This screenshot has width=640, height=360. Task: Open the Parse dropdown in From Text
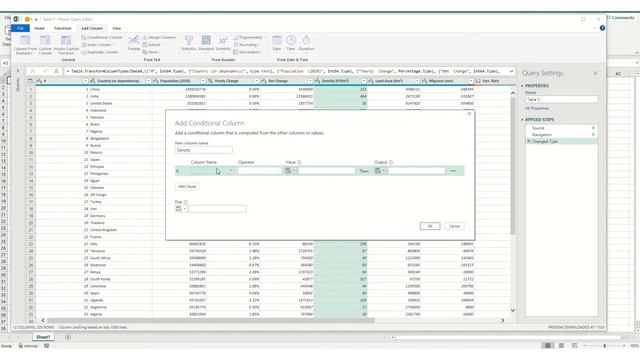pyautogui.click(x=151, y=52)
